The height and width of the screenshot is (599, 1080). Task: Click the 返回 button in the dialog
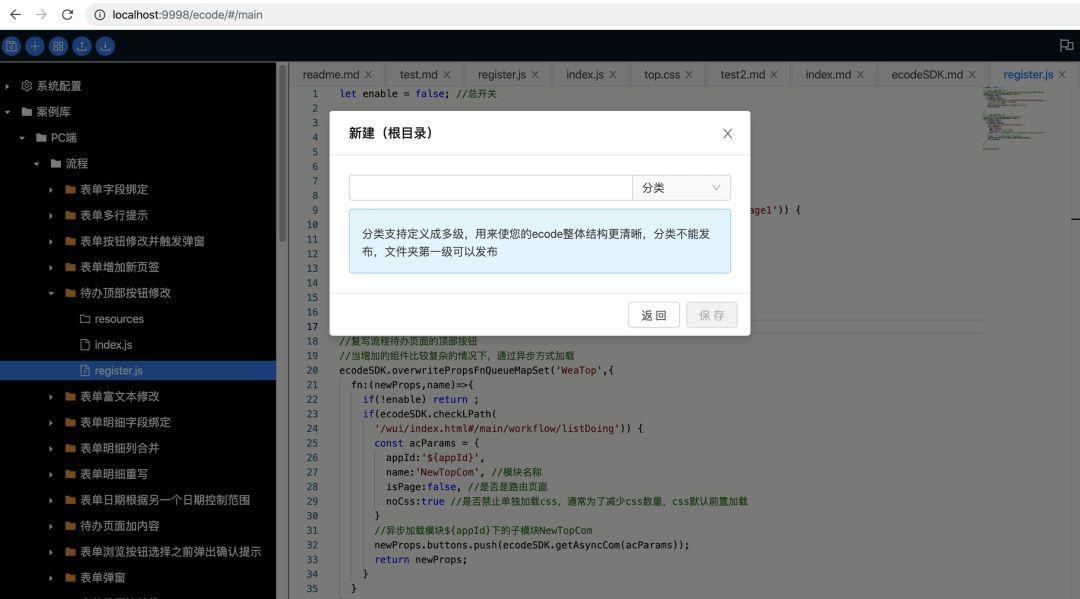point(653,314)
